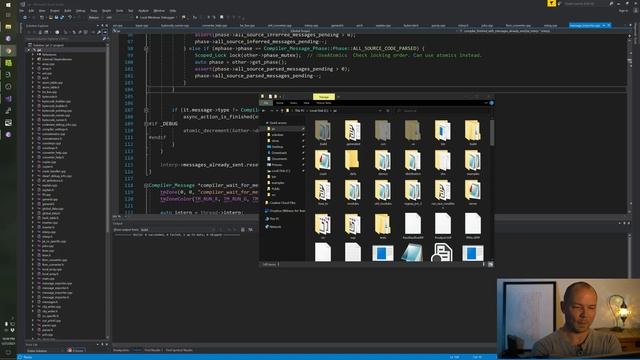Select the tests folder in File Explorer
Viewport: 640px width, 360px height.
pos(382,226)
